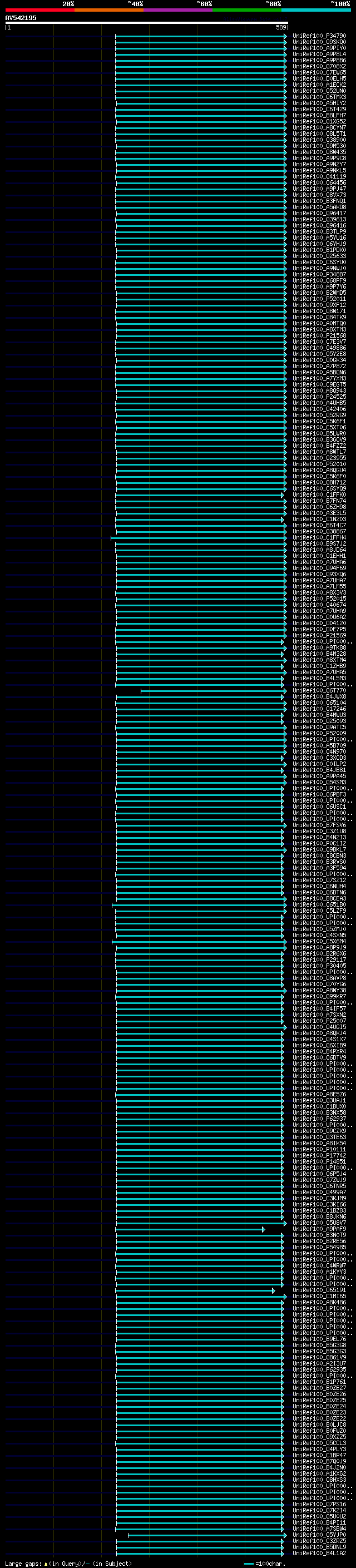Click label UniRef100_Q54SM3
This screenshot has width=356, height=1568.
(319, 782)
